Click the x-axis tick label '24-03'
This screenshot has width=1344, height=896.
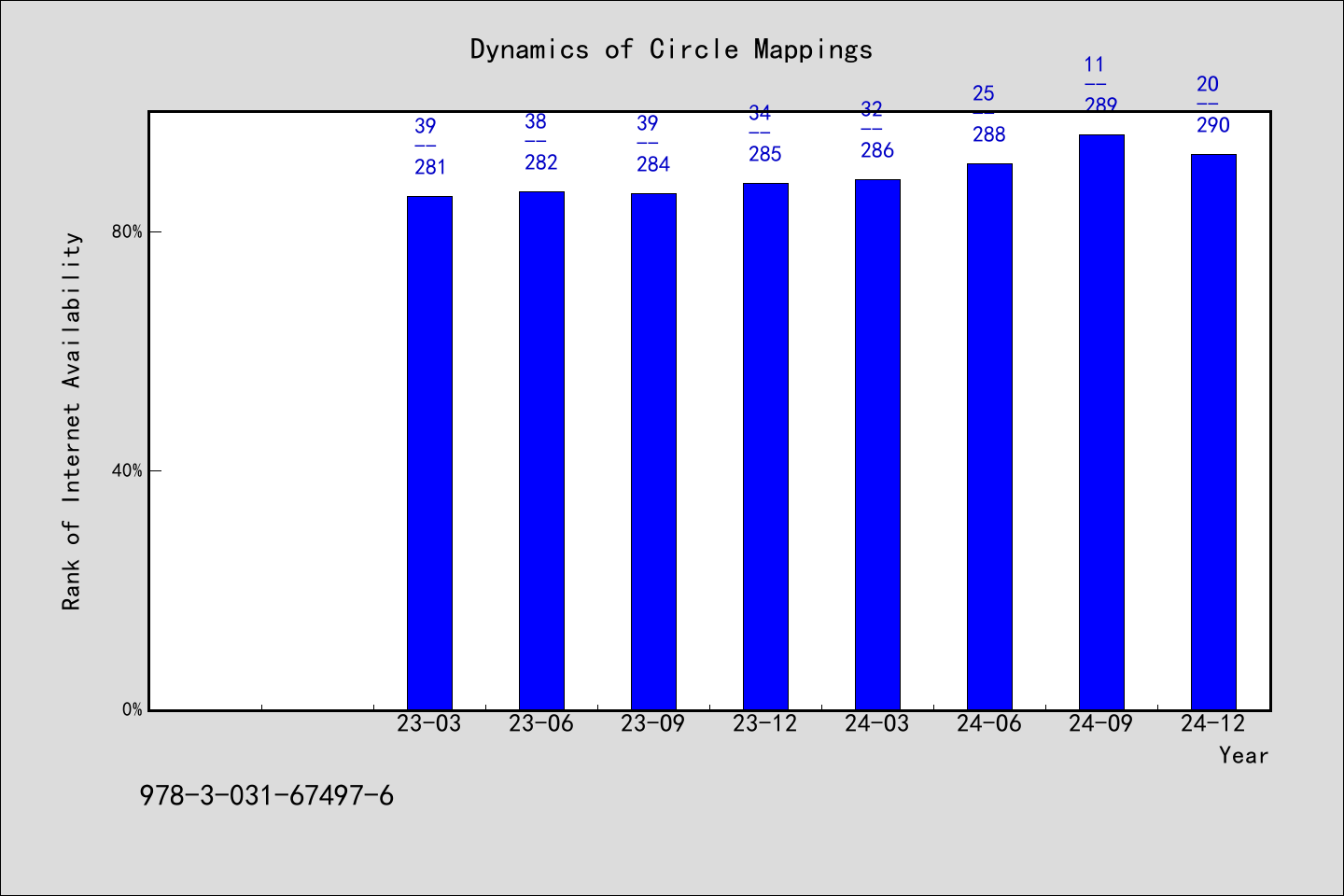pos(877,723)
